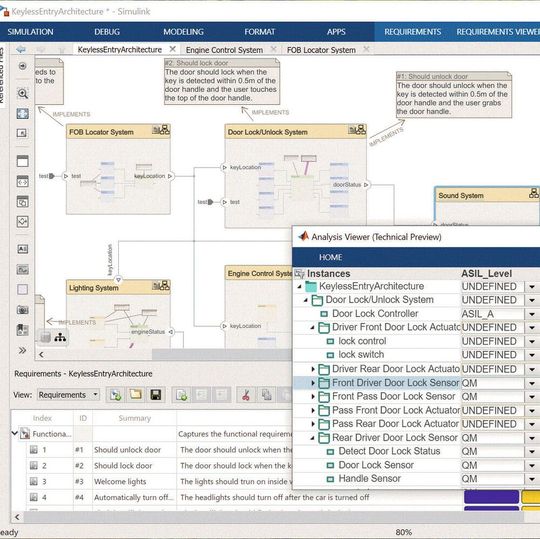Image resolution: width=540 pixels, height=539 pixels.
Task: Click the requirement icon in row #3 Welcome lights
Action: pyautogui.click(x=33, y=481)
